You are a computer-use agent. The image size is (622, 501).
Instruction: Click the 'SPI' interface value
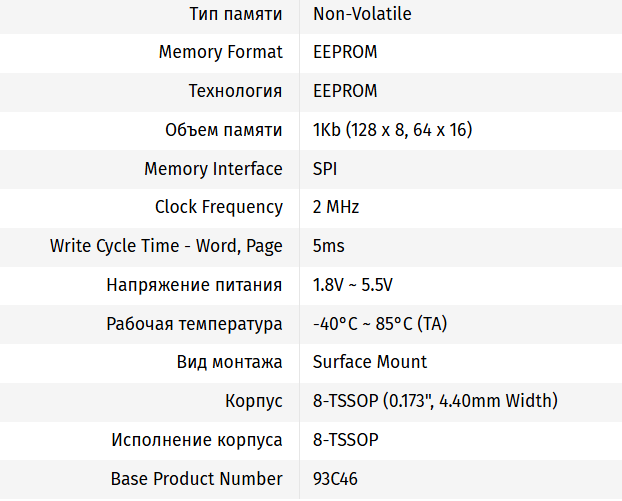click(x=325, y=169)
